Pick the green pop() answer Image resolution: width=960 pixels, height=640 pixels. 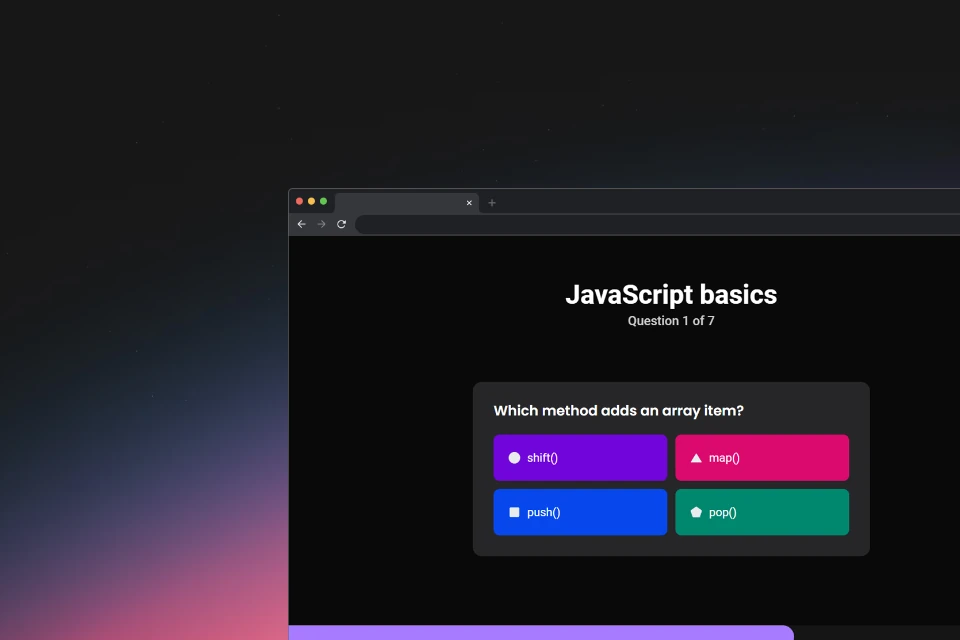pyautogui.click(x=762, y=512)
